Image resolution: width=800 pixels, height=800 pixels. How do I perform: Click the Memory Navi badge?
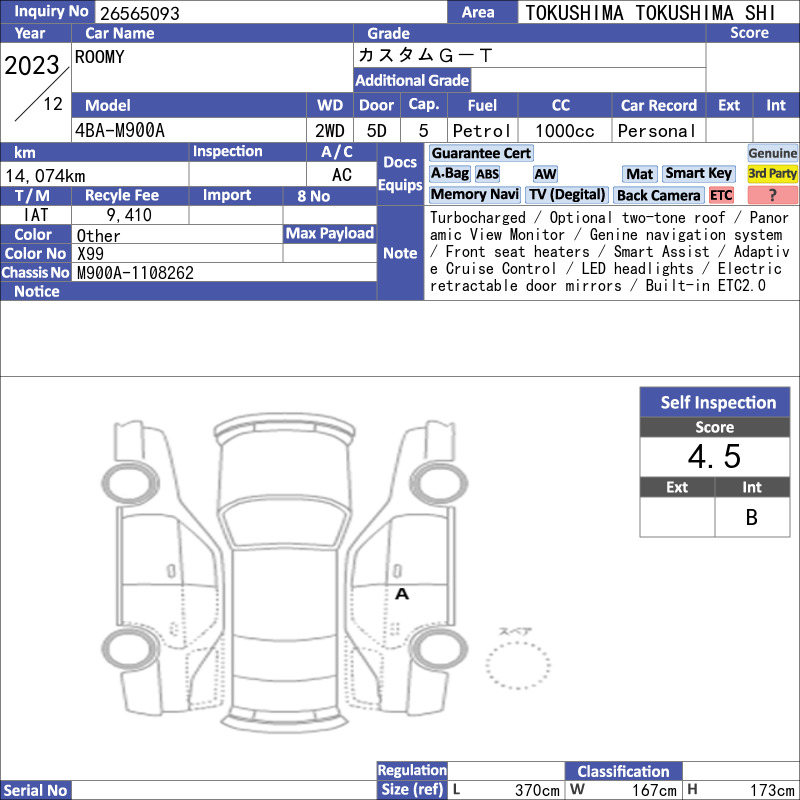pos(474,194)
